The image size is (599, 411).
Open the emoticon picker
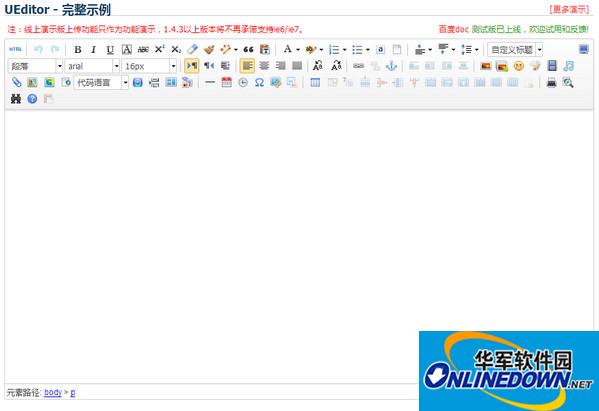[x=518, y=66]
